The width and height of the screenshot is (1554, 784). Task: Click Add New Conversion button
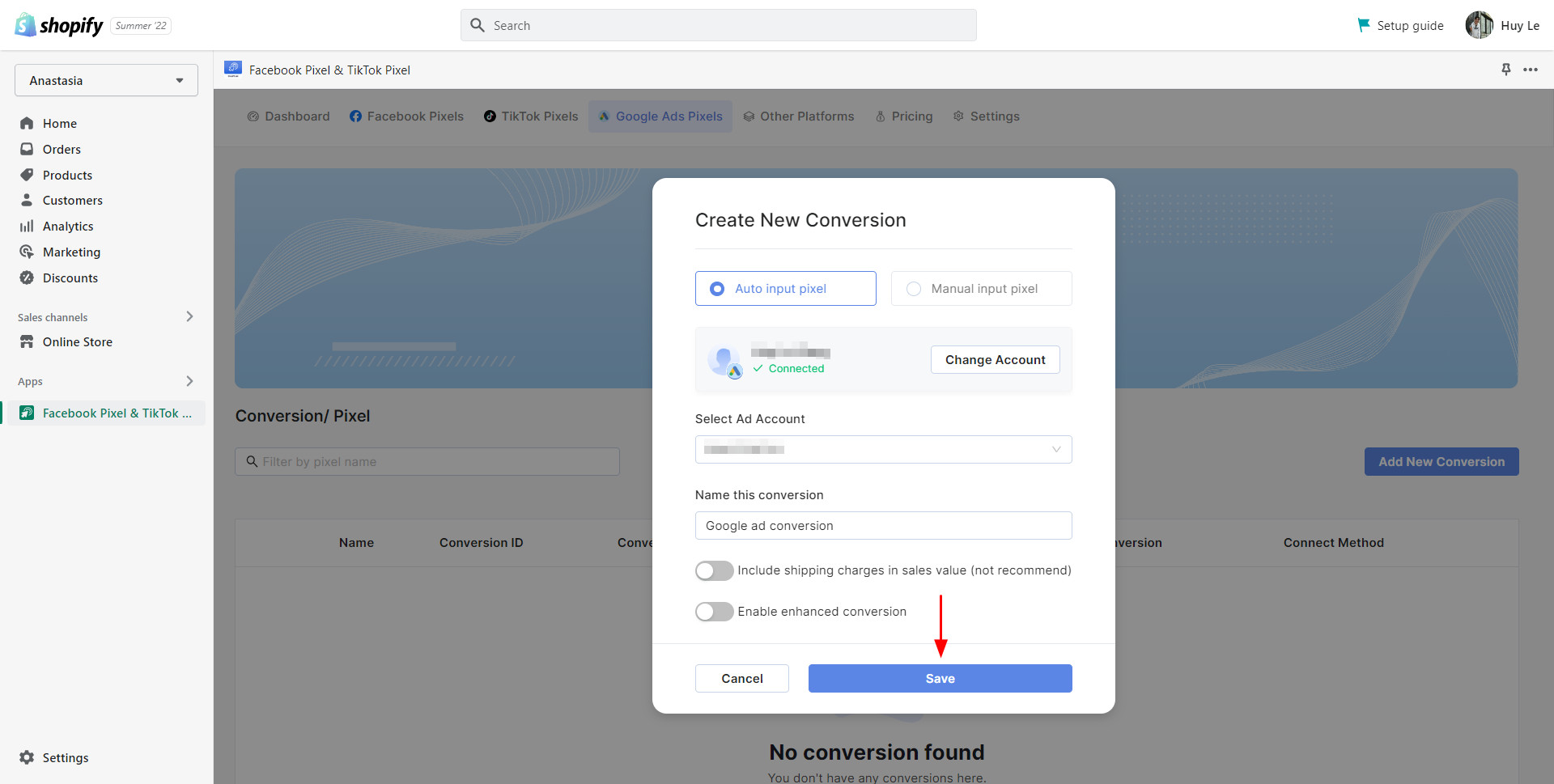(x=1441, y=461)
